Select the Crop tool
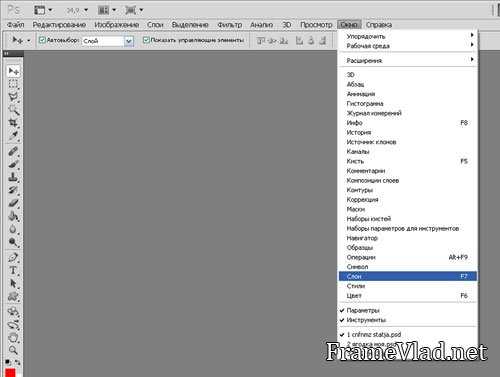Screen dimensions: 500x377 coord(13,123)
